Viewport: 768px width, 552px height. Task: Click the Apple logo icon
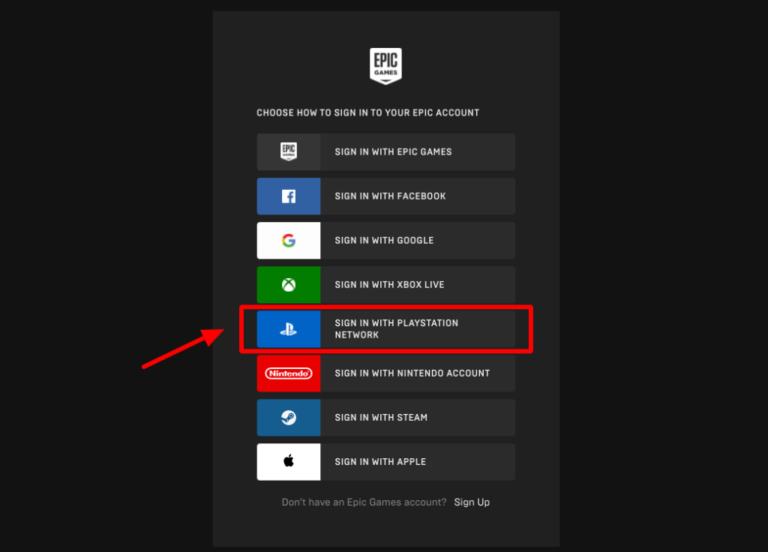pyautogui.click(x=288, y=462)
